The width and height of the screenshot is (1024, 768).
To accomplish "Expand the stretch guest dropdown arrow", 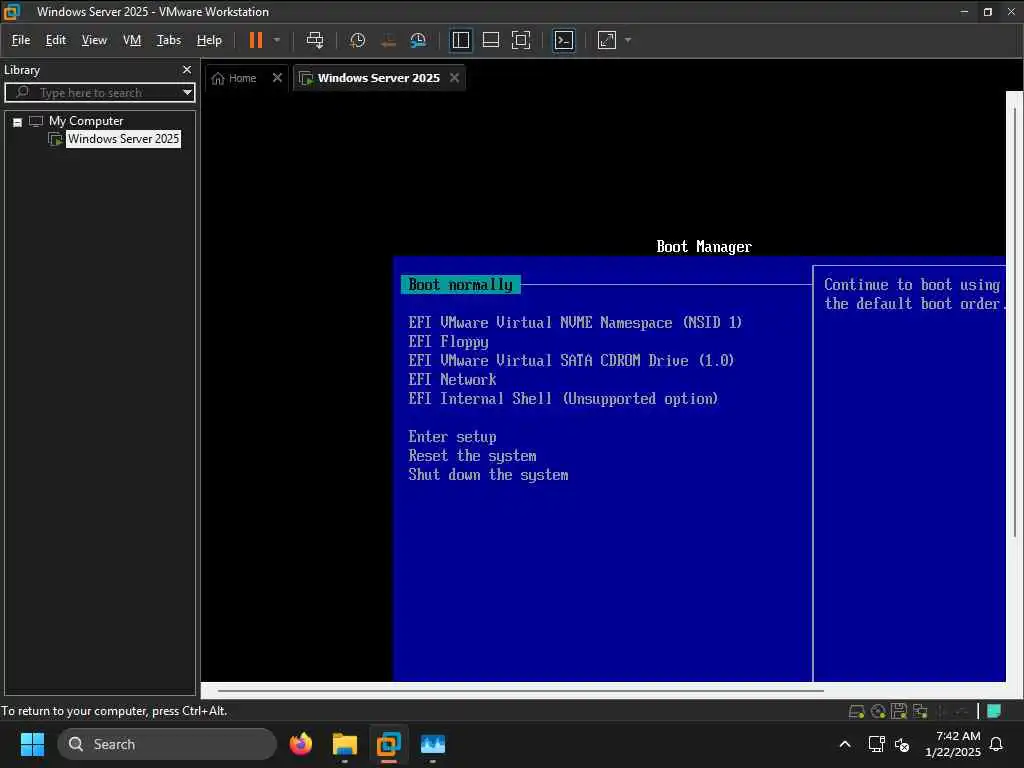I will (628, 40).
